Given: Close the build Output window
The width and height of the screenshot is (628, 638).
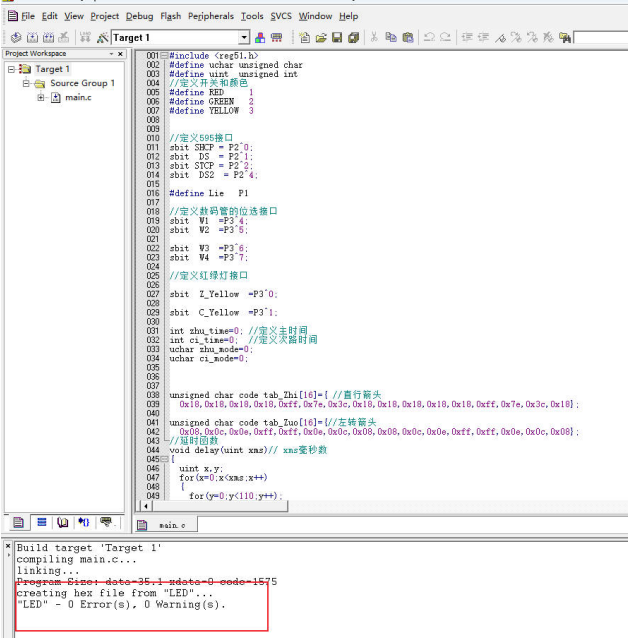Looking at the screenshot, I should [x=8, y=546].
